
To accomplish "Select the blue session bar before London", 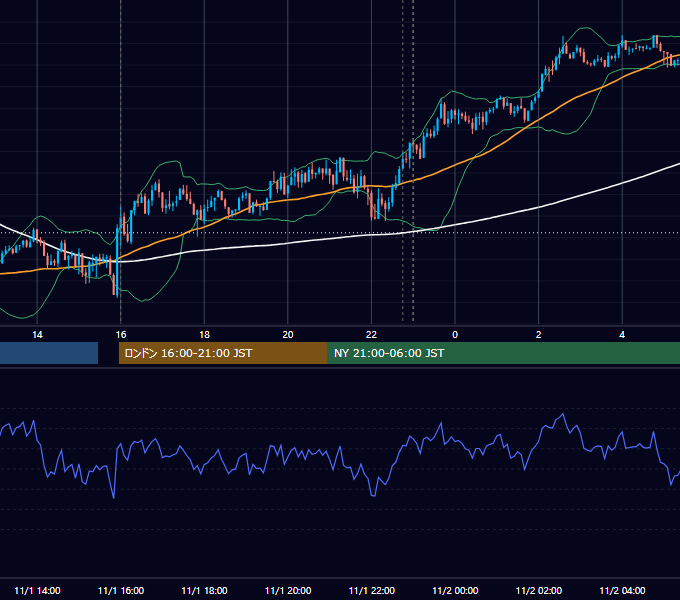I will pyautogui.click(x=49, y=353).
